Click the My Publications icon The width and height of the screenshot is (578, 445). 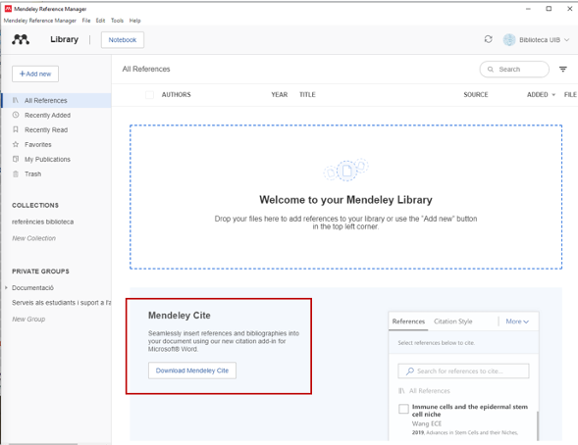click(15, 159)
